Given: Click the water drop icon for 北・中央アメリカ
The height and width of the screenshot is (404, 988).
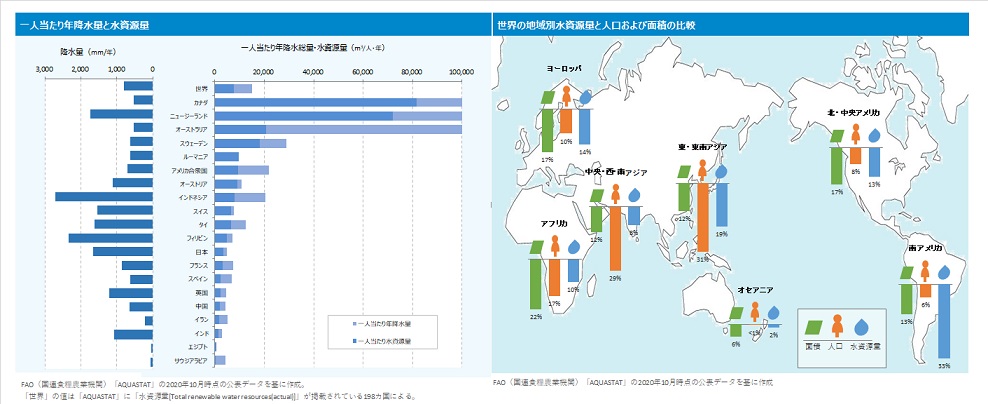Looking at the screenshot, I should point(876,135).
